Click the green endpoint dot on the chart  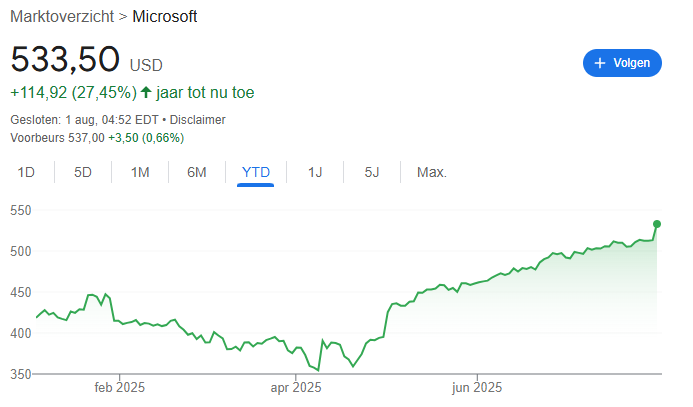657,224
